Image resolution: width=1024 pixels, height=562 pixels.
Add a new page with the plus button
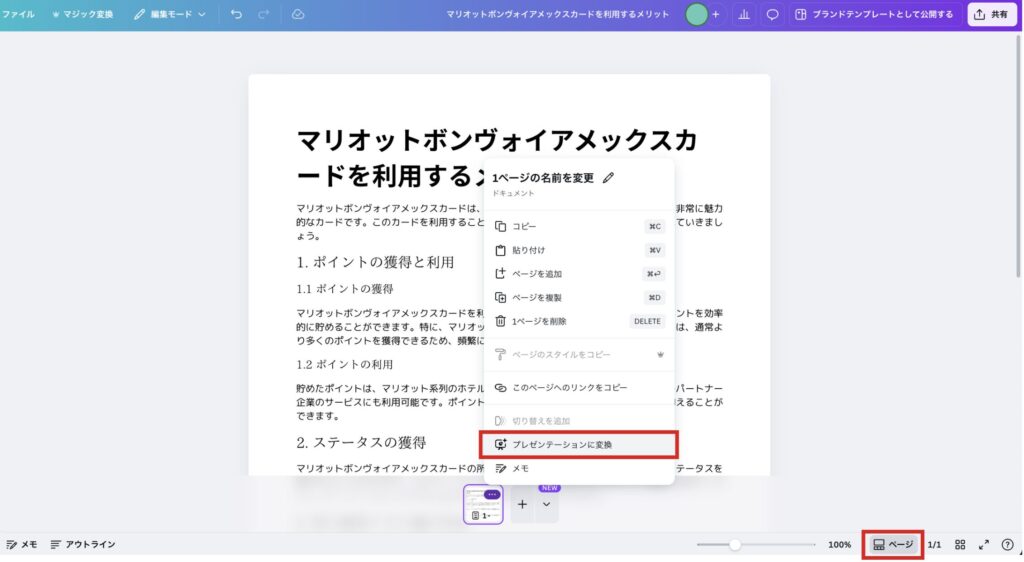[522, 504]
